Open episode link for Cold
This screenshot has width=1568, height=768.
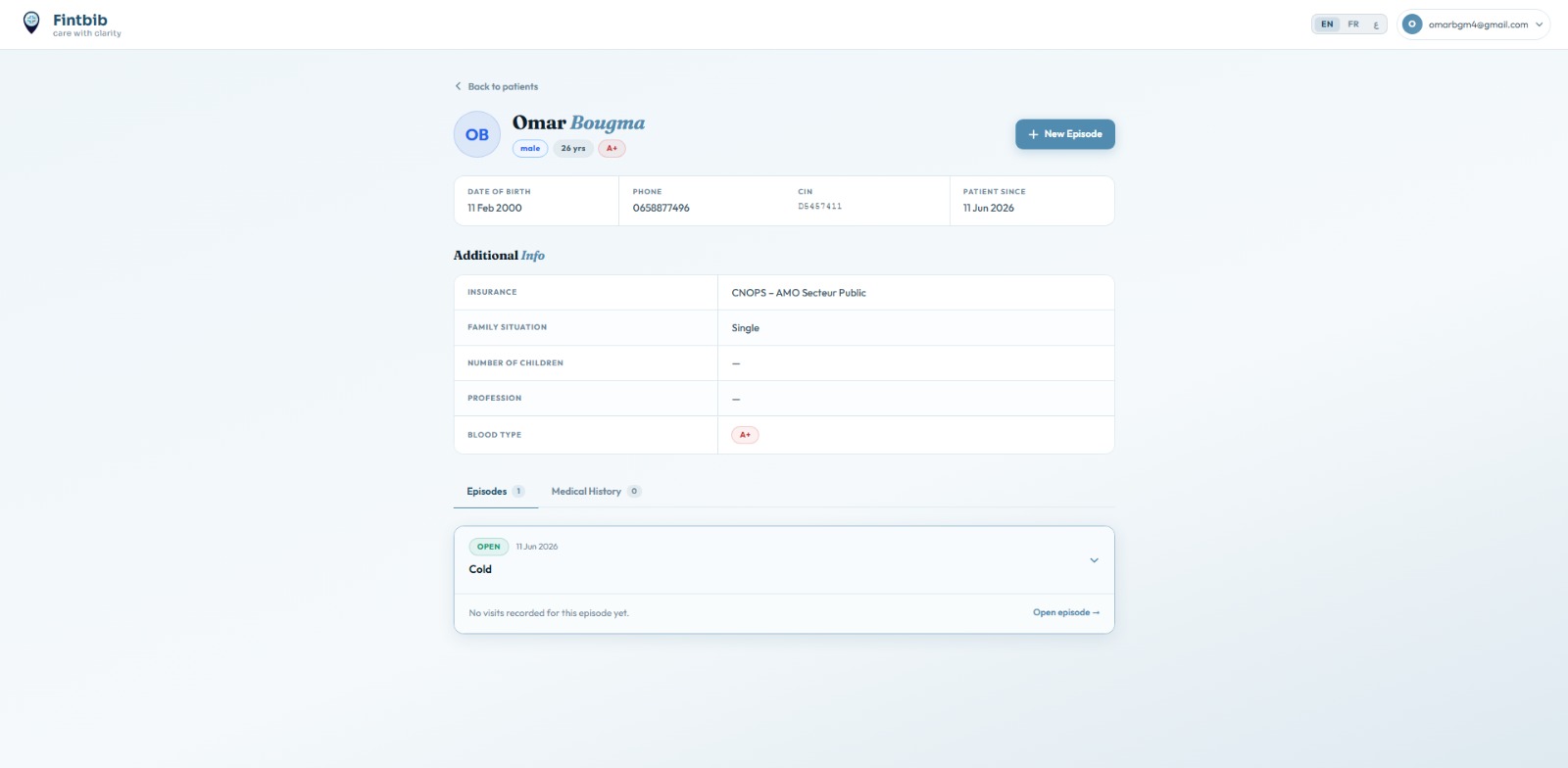click(x=1066, y=613)
